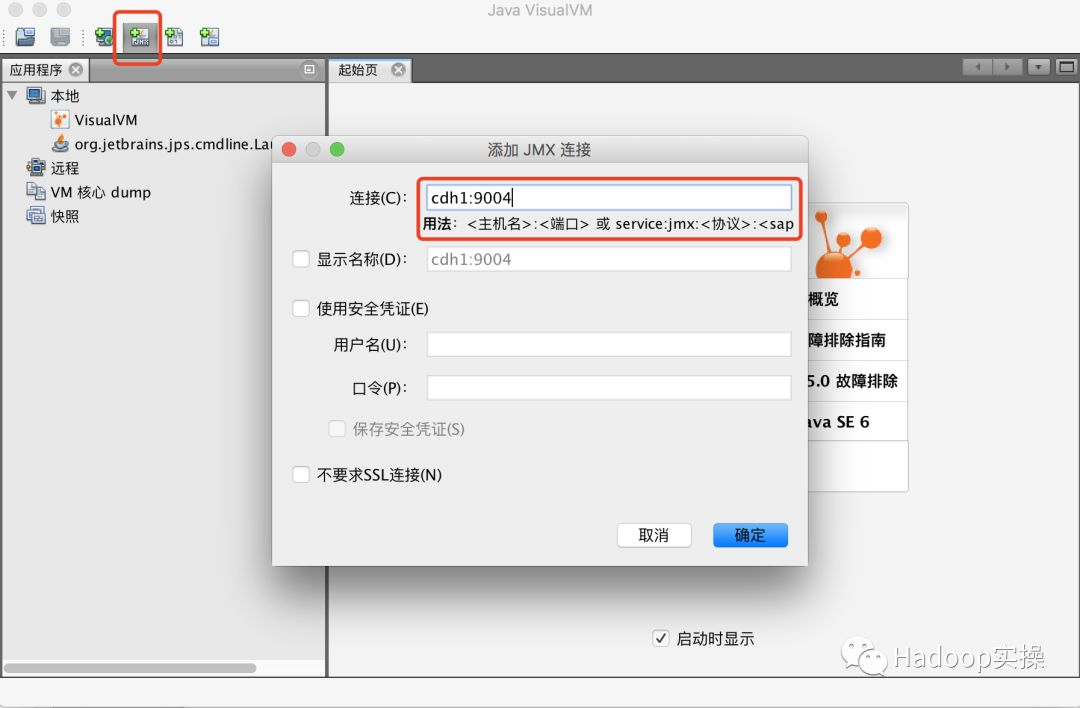Enable 不要求SSL连接(N) checkbox
Image resolution: width=1080 pixels, height=708 pixels.
click(301, 475)
